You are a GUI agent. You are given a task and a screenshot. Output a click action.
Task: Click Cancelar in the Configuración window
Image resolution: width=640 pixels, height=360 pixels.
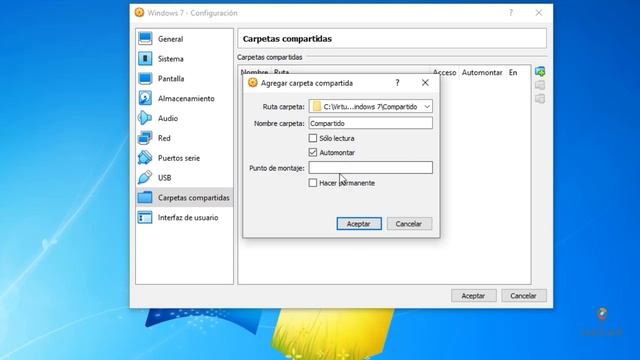click(x=524, y=296)
